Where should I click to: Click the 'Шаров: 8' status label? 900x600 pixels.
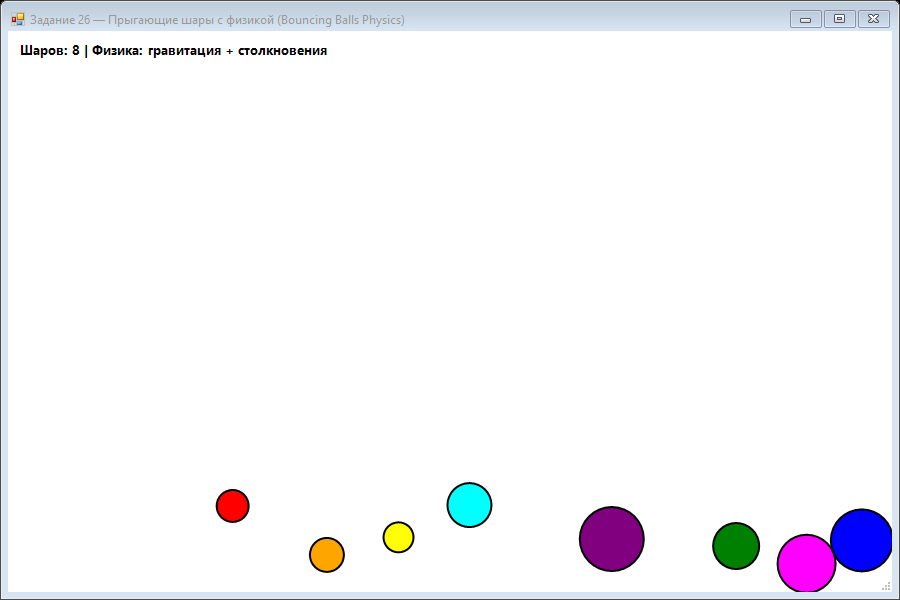[x=49, y=51]
